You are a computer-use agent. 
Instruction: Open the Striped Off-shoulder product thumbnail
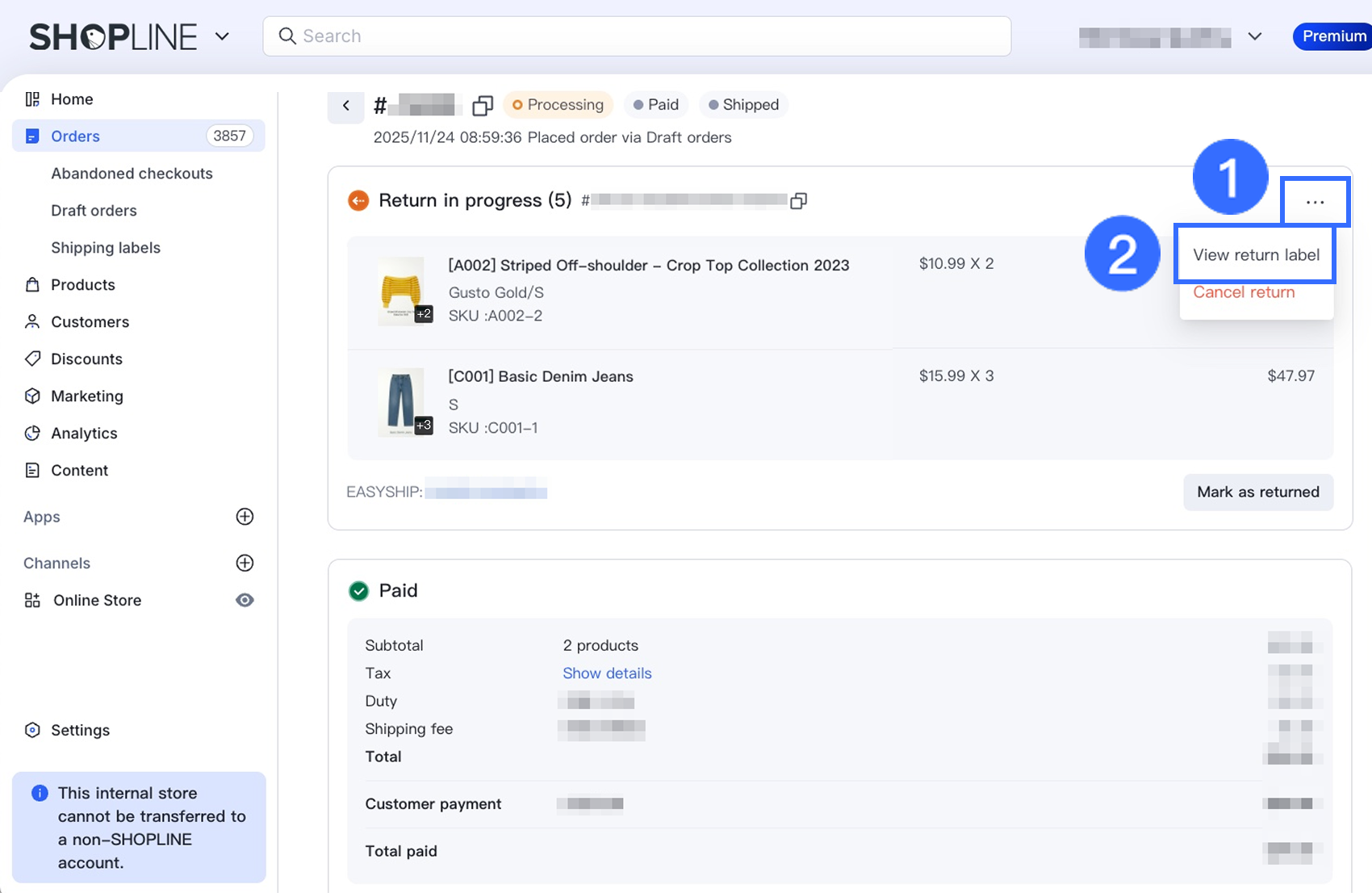pos(401,290)
